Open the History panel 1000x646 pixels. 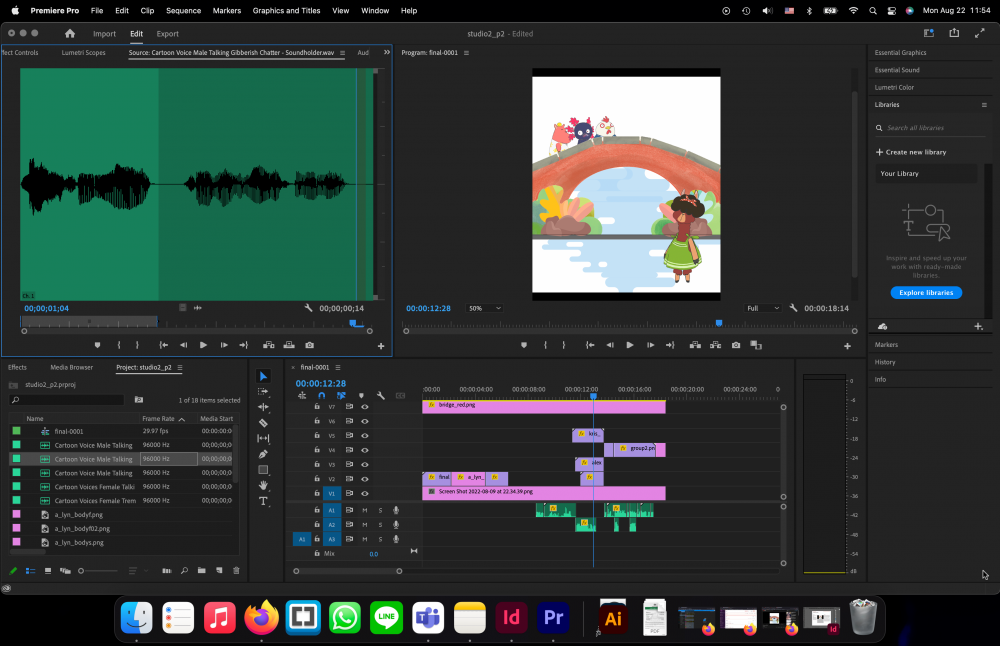pyautogui.click(x=885, y=362)
